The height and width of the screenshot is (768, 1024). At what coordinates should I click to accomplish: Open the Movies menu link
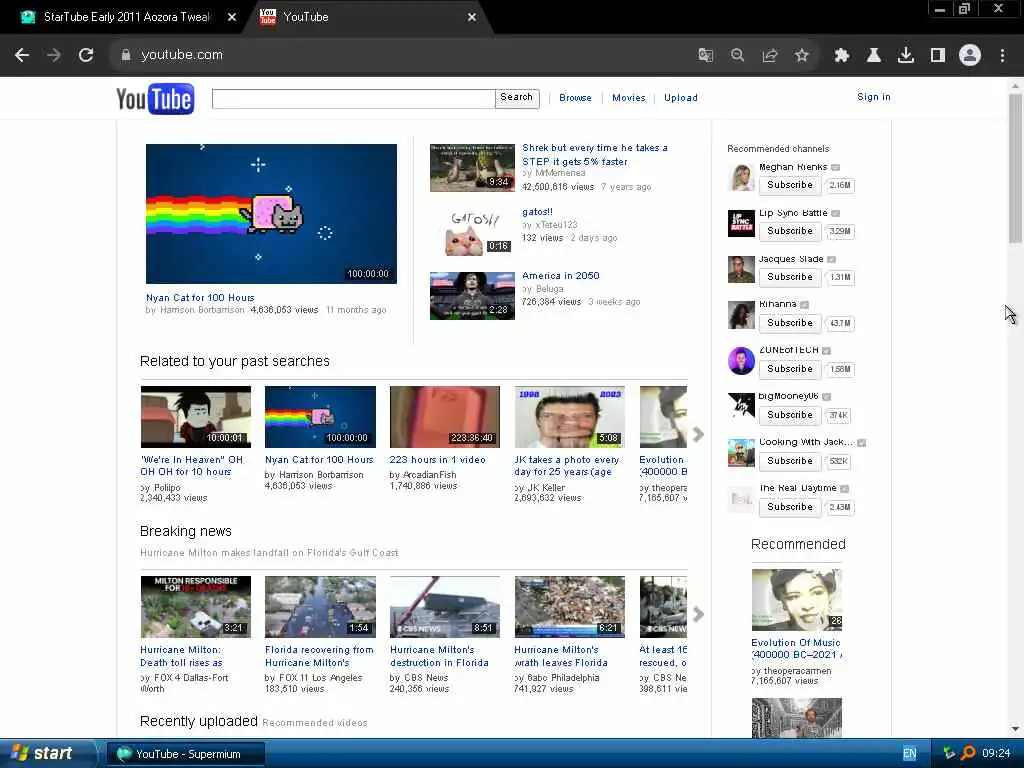click(628, 98)
